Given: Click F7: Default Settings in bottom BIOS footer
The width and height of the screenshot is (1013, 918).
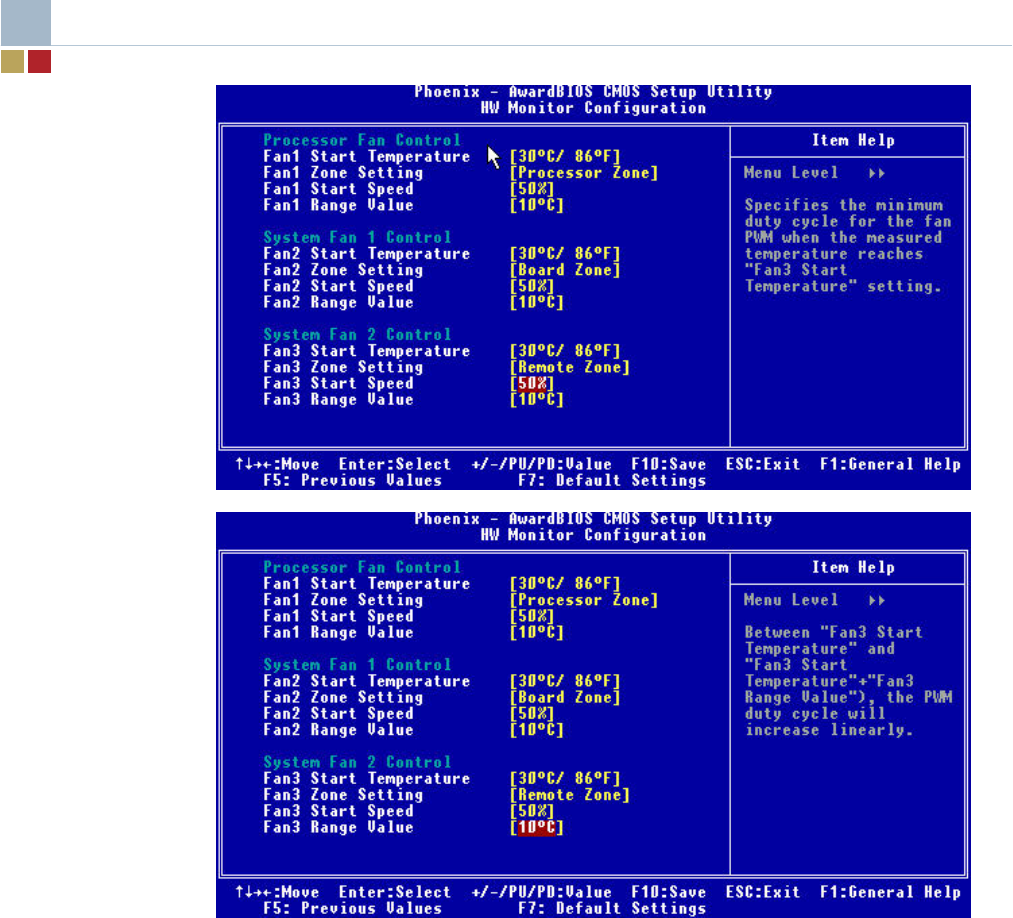Looking at the screenshot, I should pyautogui.click(x=612, y=908).
